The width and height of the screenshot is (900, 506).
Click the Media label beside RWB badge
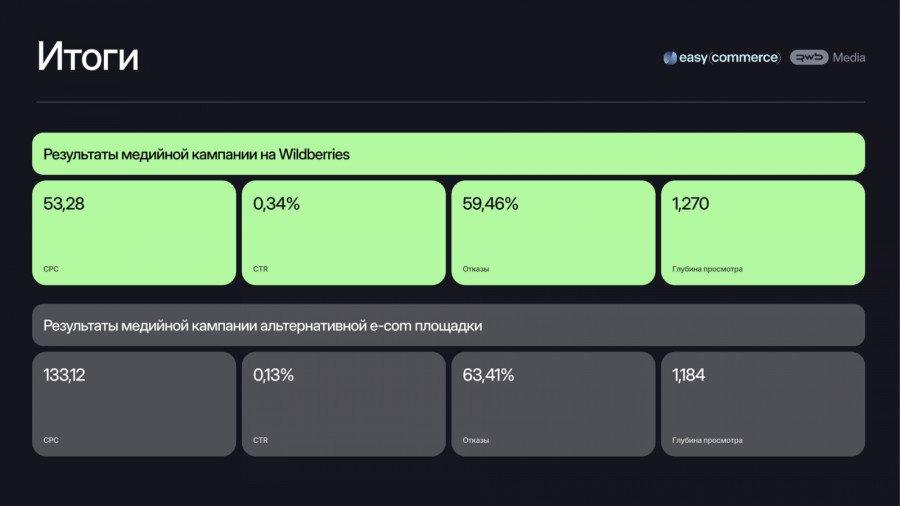coord(849,58)
